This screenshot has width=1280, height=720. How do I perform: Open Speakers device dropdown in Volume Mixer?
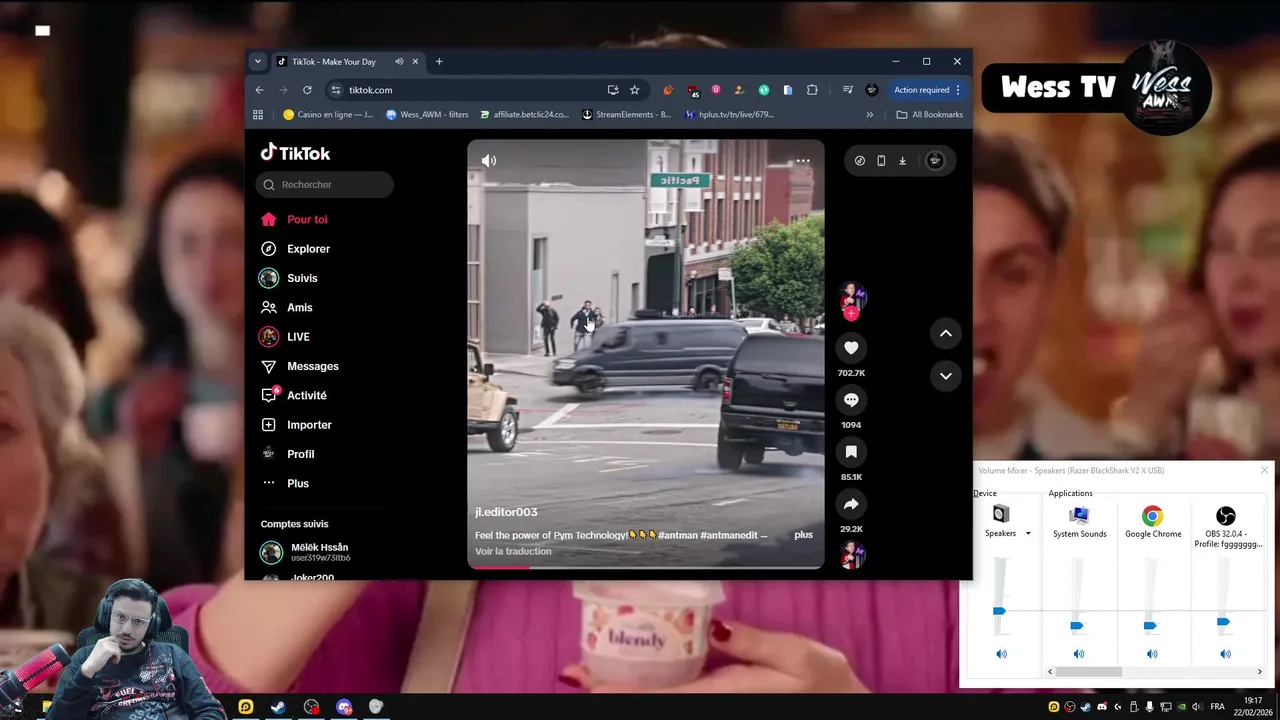[x=1028, y=534]
